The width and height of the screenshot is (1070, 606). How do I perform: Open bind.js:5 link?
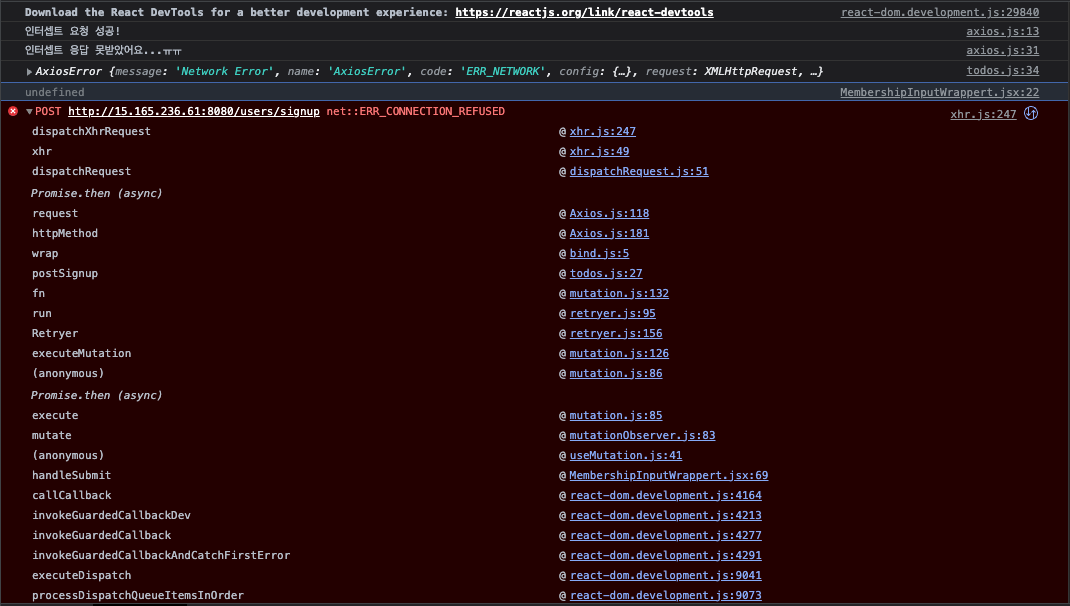pos(599,253)
